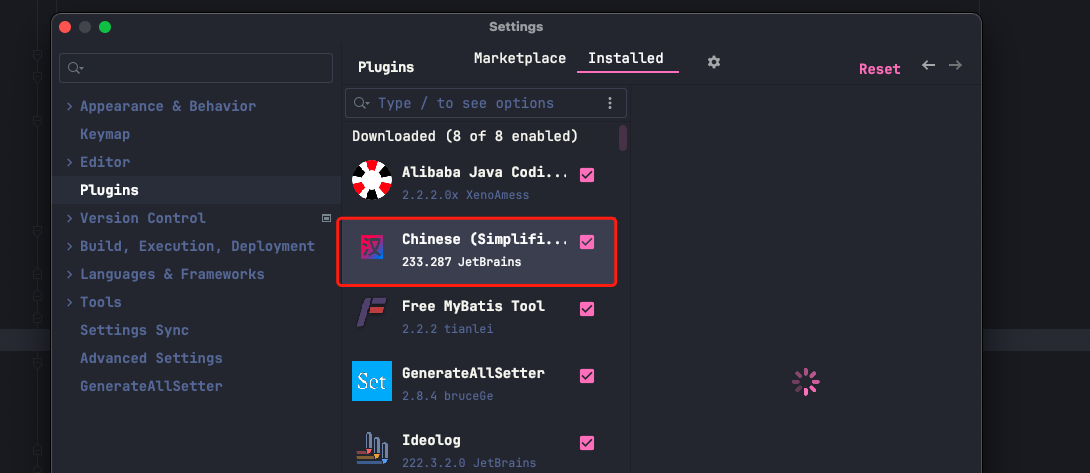Uncheck the Free MyBatis Tool checkbox
1090x473 pixels.
587,309
